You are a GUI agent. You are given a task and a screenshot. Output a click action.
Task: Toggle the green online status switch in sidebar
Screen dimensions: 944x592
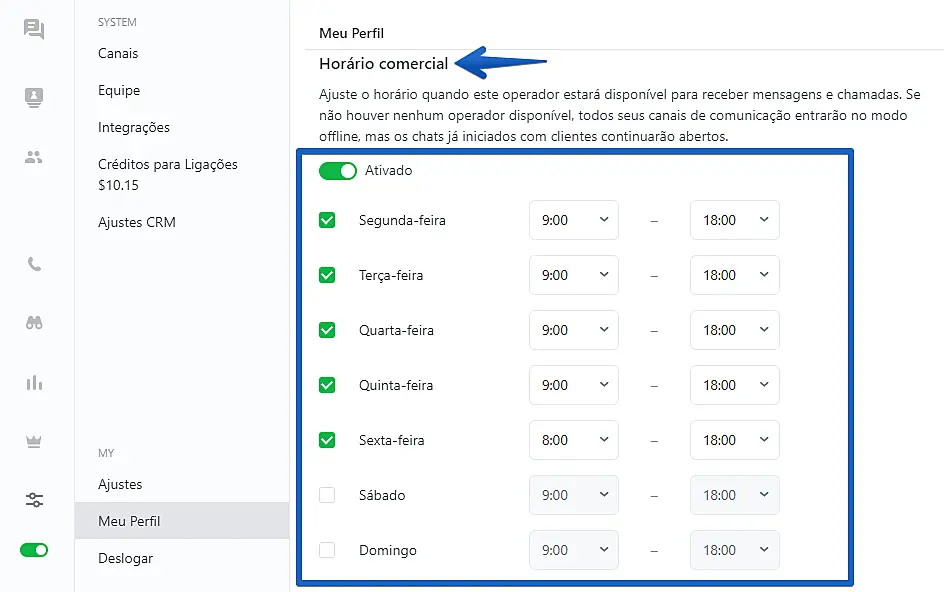pos(34,550)
